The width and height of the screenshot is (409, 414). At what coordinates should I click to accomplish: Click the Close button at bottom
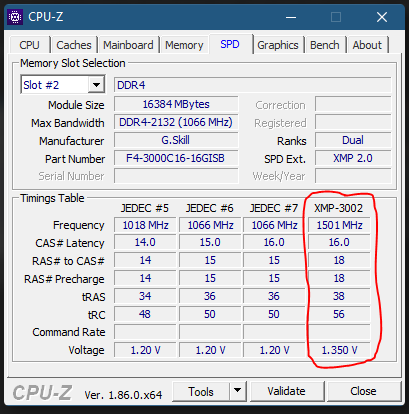pyautogui.click(x=363, y=391)
